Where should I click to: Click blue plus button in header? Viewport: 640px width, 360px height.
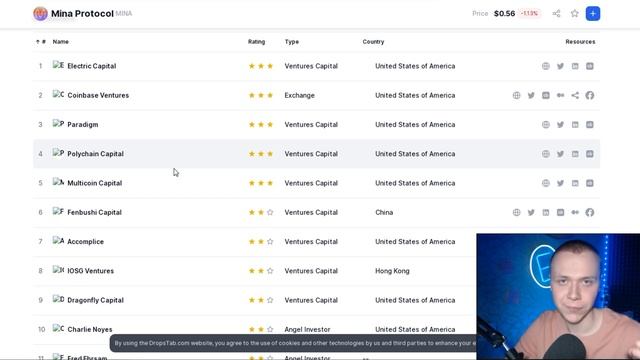tap(593, 13)
